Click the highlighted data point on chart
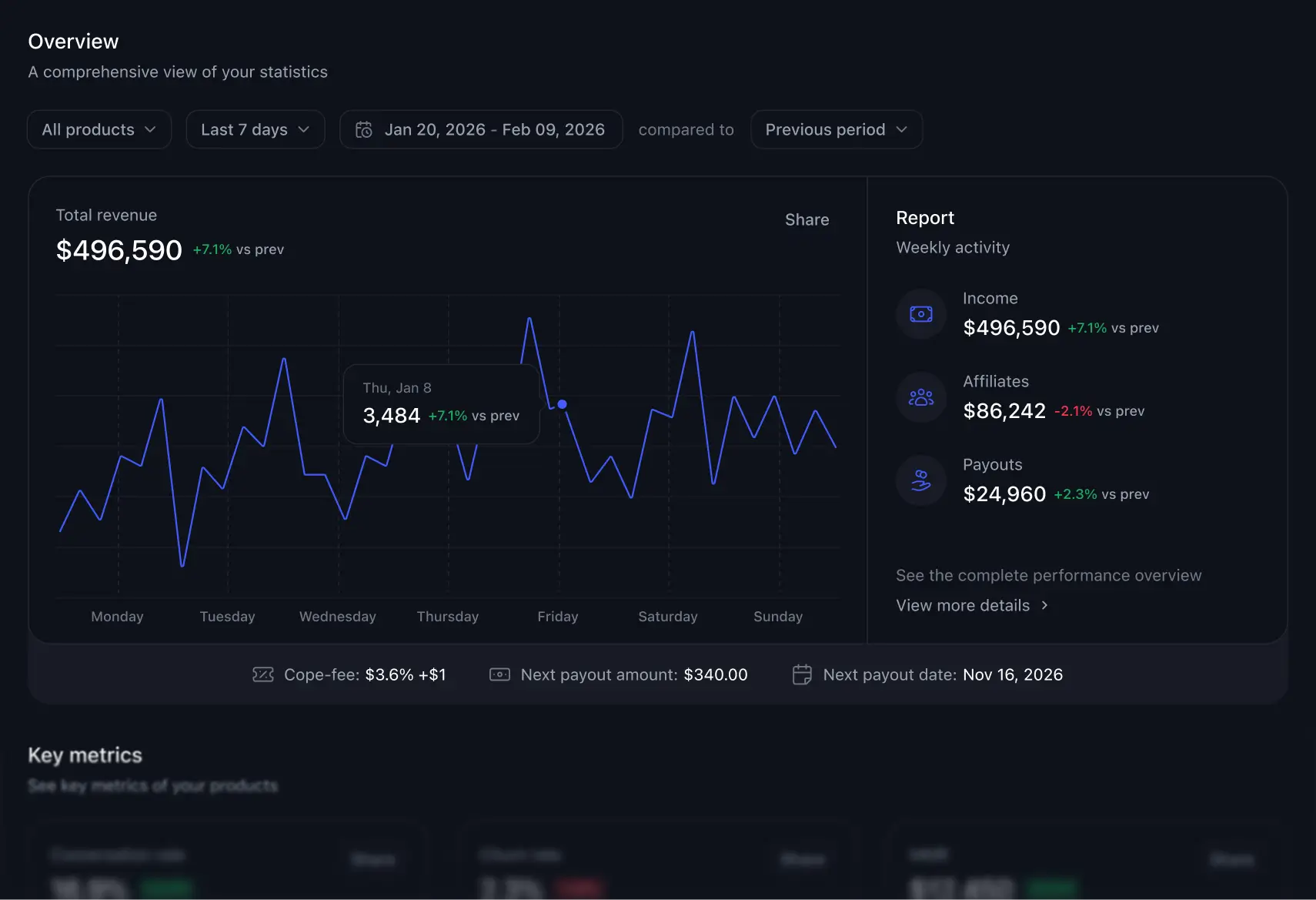Viewport: 1316px width, 900px height. [x=563, y=404]
